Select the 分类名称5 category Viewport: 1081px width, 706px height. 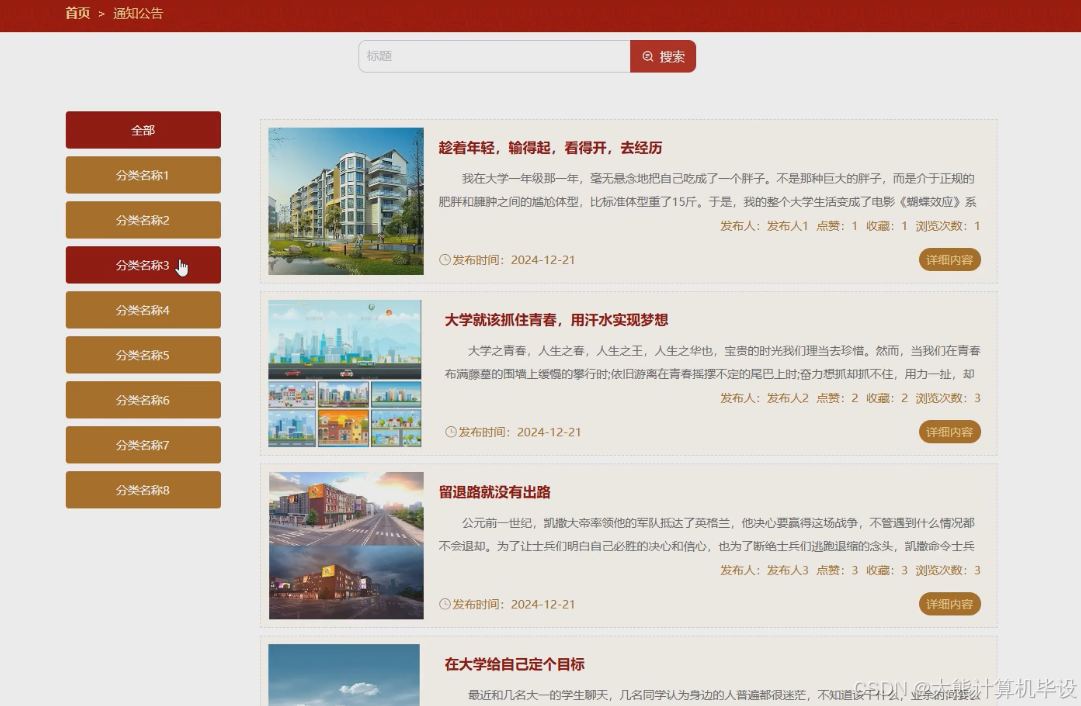tap(143, 354)
